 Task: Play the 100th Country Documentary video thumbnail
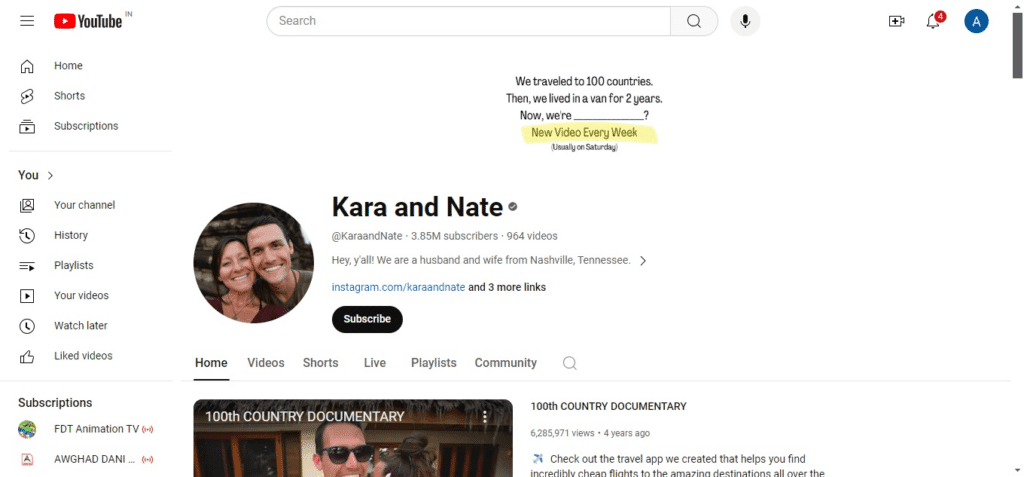click(353, 438)
